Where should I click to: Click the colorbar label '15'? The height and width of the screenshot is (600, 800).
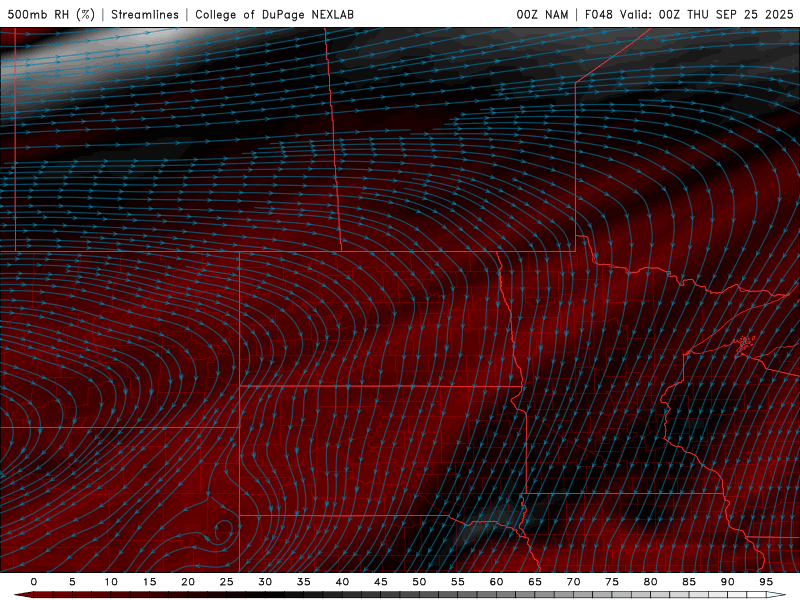(149, 582)
